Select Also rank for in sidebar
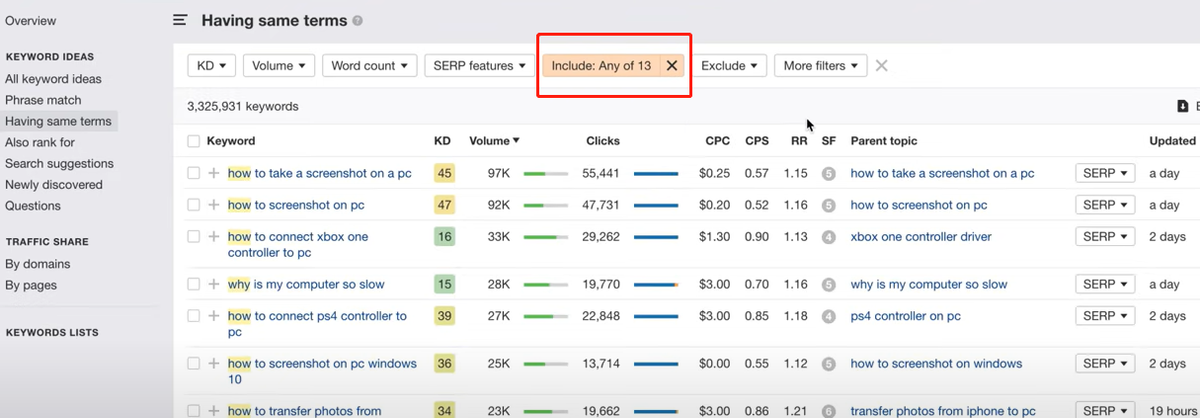The width and height of the screenshot is (1200, 418). [x=40, y=143]
